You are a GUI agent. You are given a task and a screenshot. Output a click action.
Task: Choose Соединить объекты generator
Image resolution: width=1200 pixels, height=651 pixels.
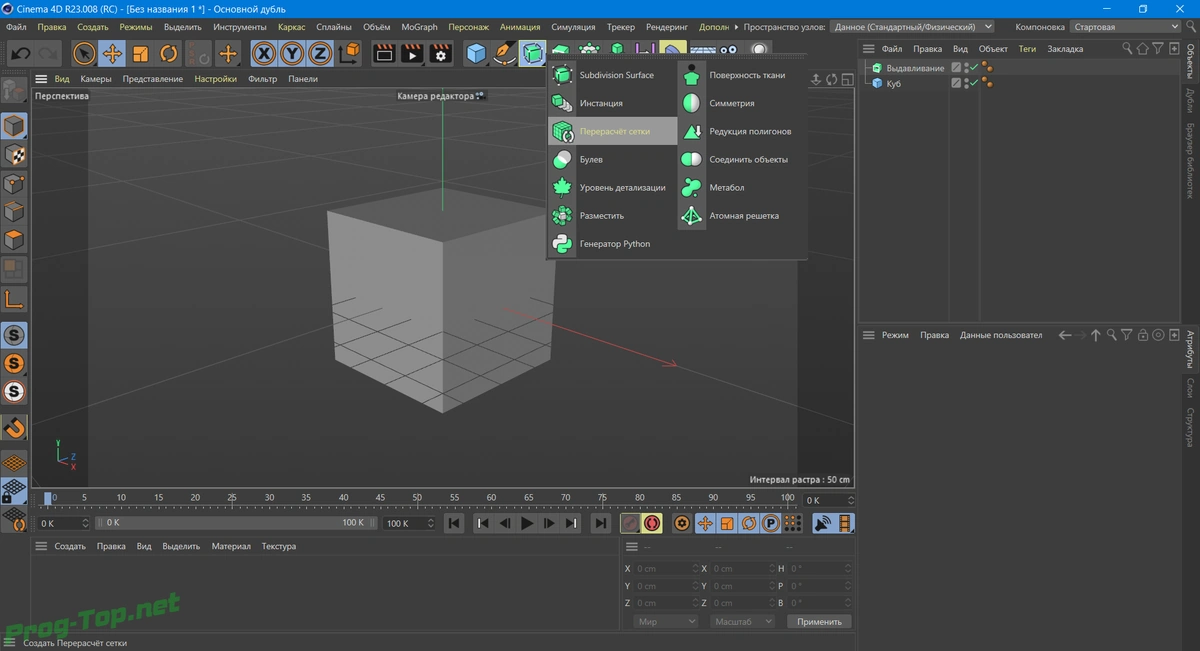742,159
